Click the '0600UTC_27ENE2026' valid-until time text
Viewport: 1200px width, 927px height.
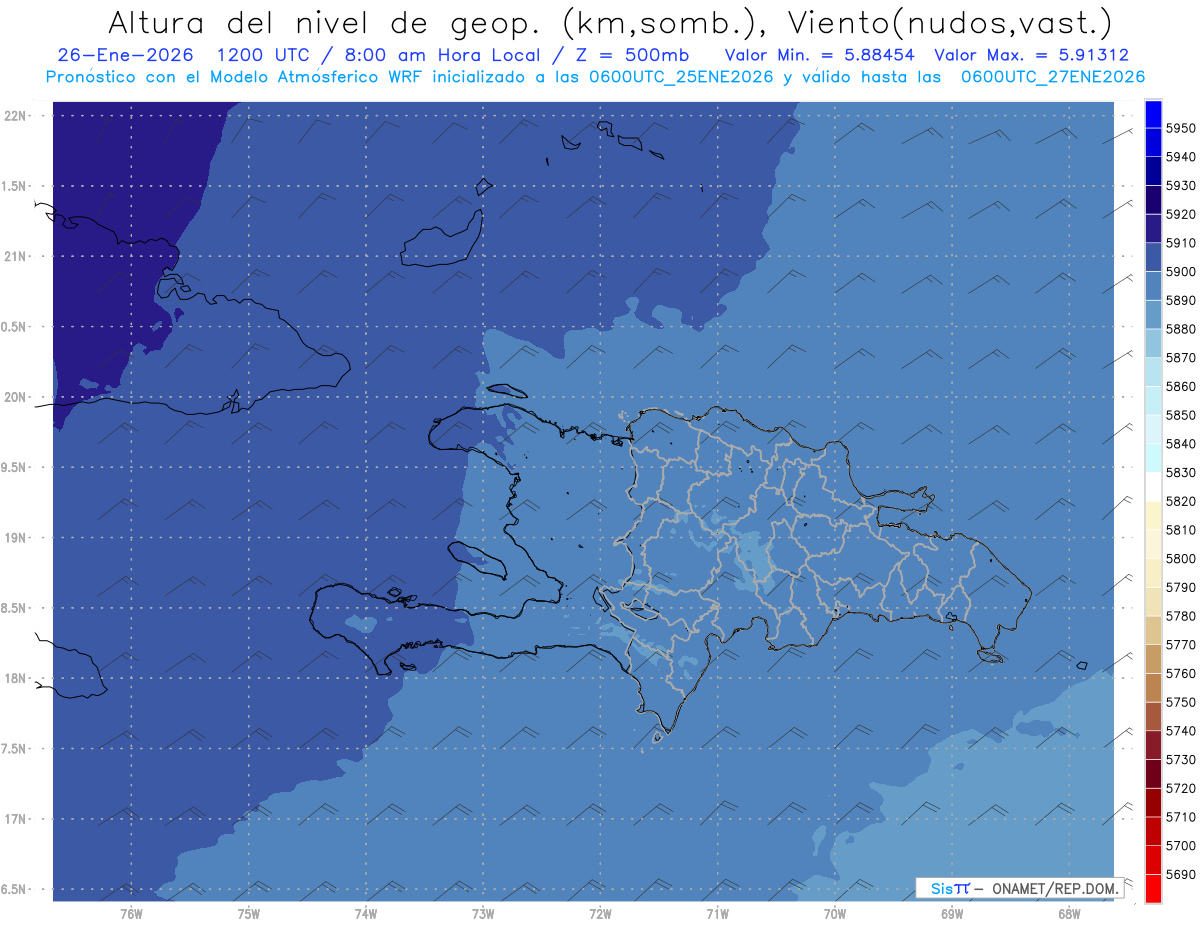(1053, 76)
